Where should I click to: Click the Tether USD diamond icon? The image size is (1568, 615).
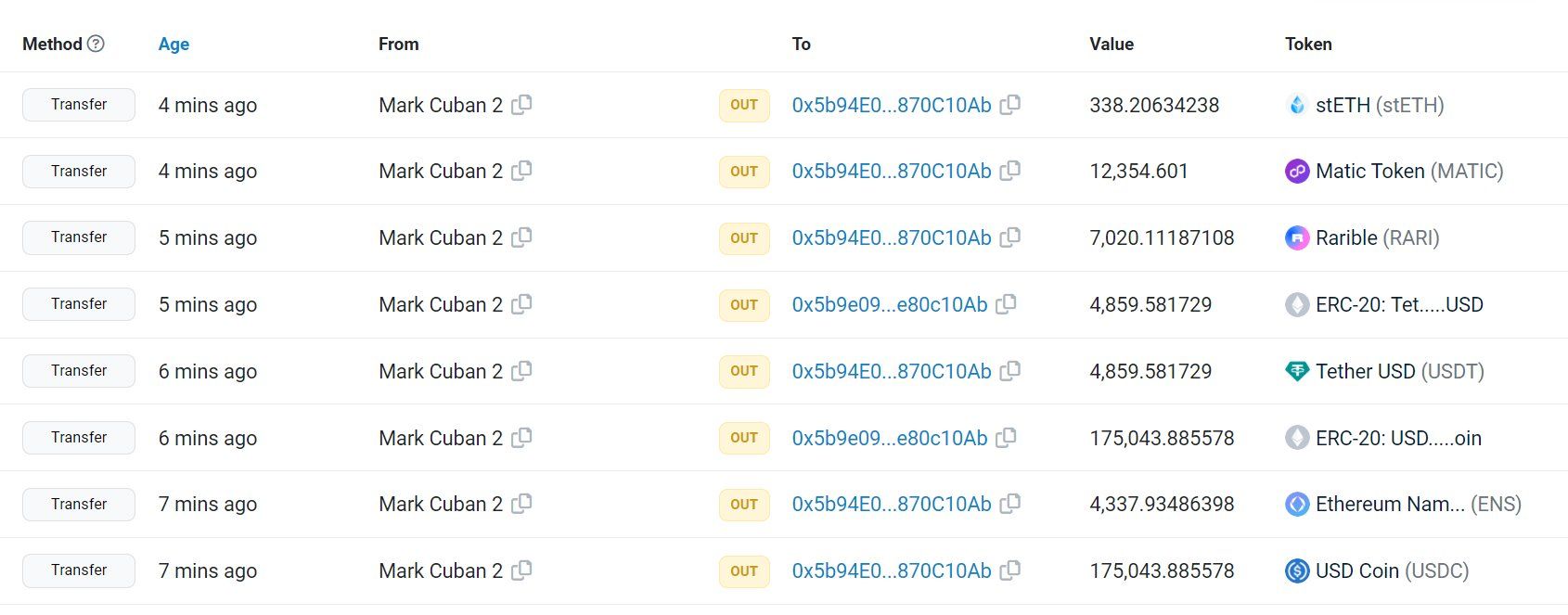tap(1297, 371)
